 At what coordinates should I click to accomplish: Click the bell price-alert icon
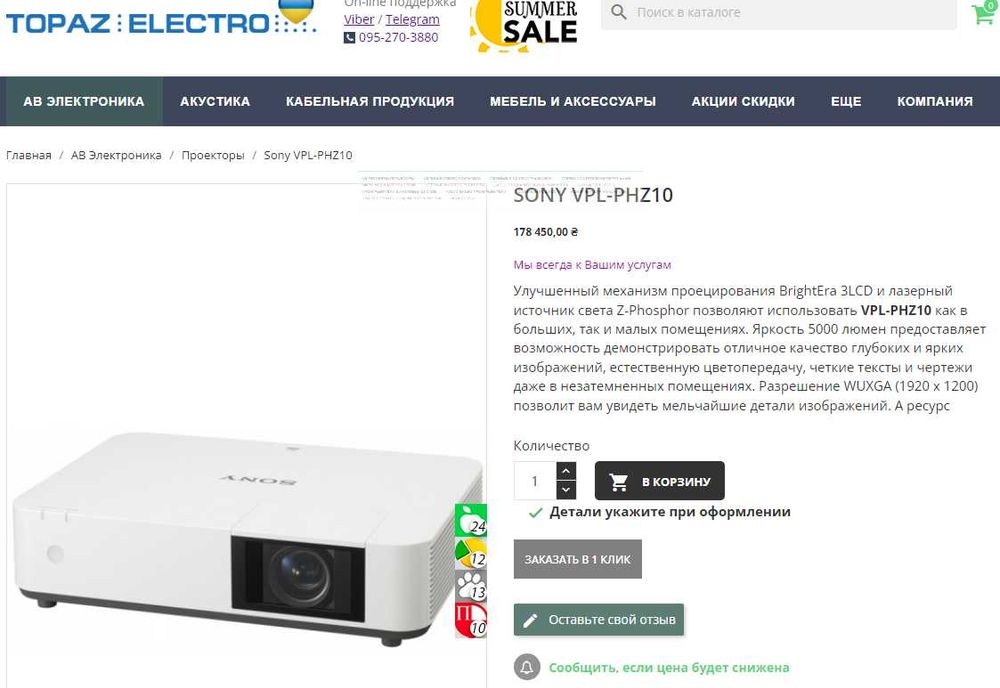(527, 668)
